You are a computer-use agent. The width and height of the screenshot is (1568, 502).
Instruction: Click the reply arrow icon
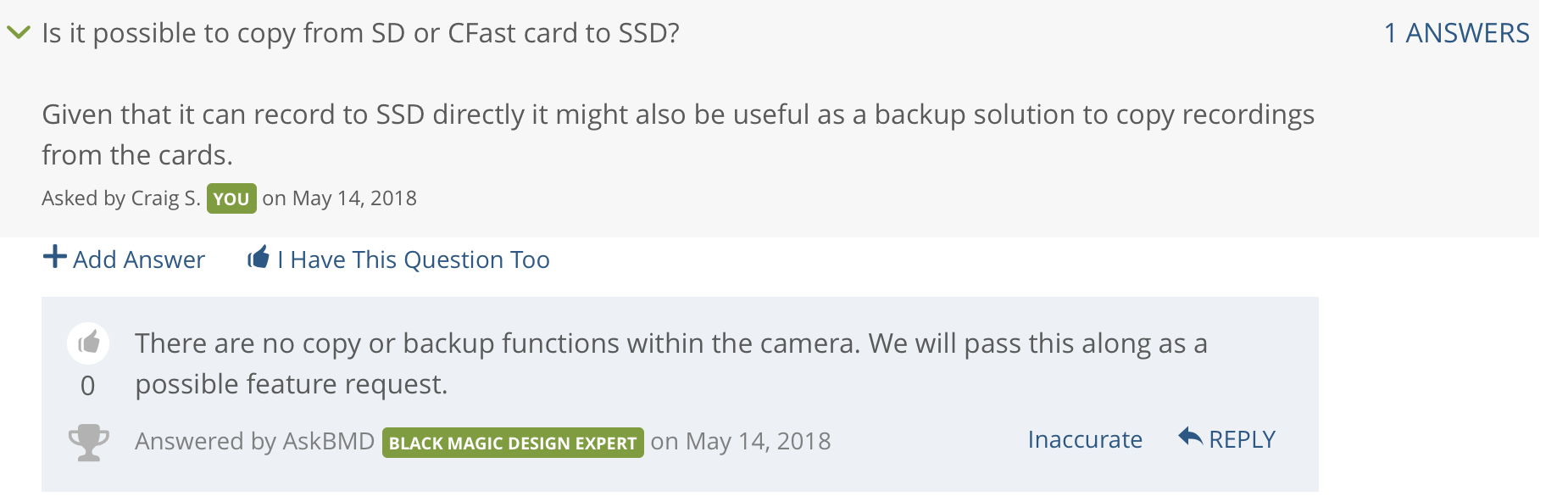coord(1191,437)
